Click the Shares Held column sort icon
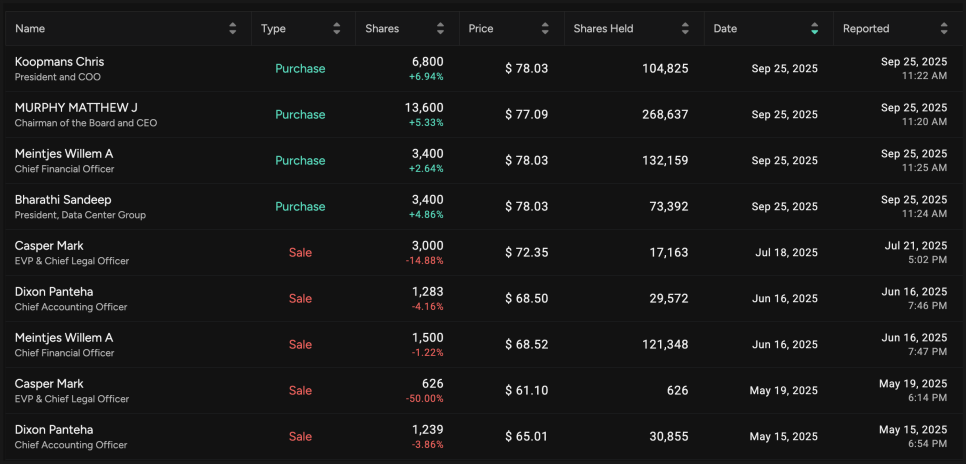This screenshot has width=966, height=464. [685, 29]
